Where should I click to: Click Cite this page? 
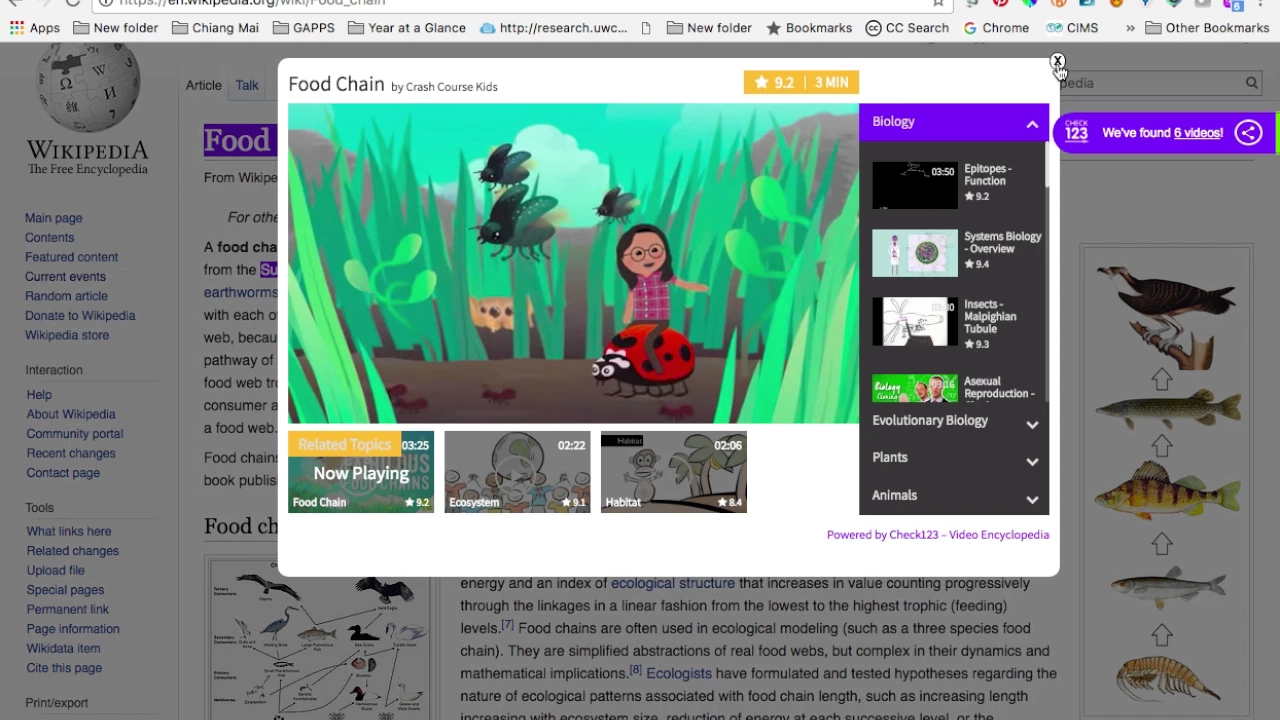pos(64,668)
